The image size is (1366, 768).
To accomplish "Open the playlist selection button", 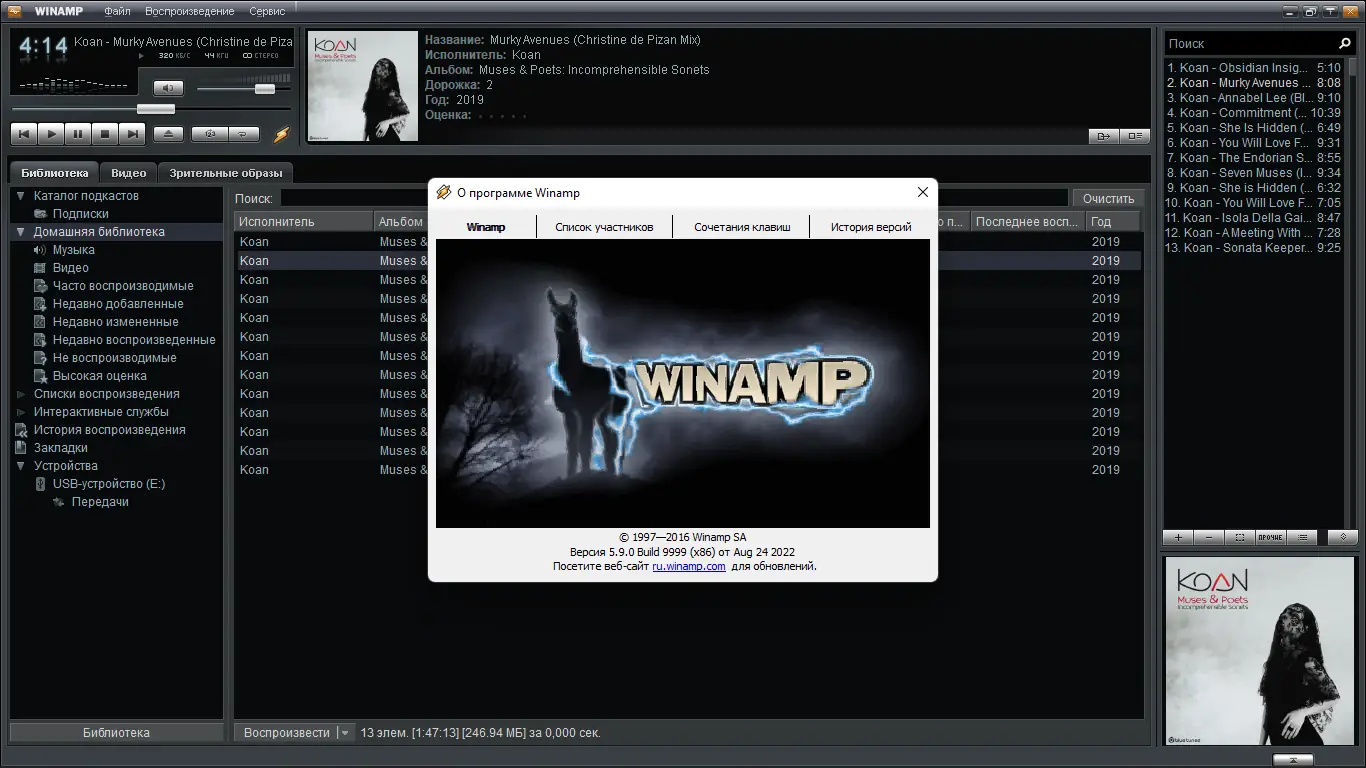I will (x=1240, y=537).
